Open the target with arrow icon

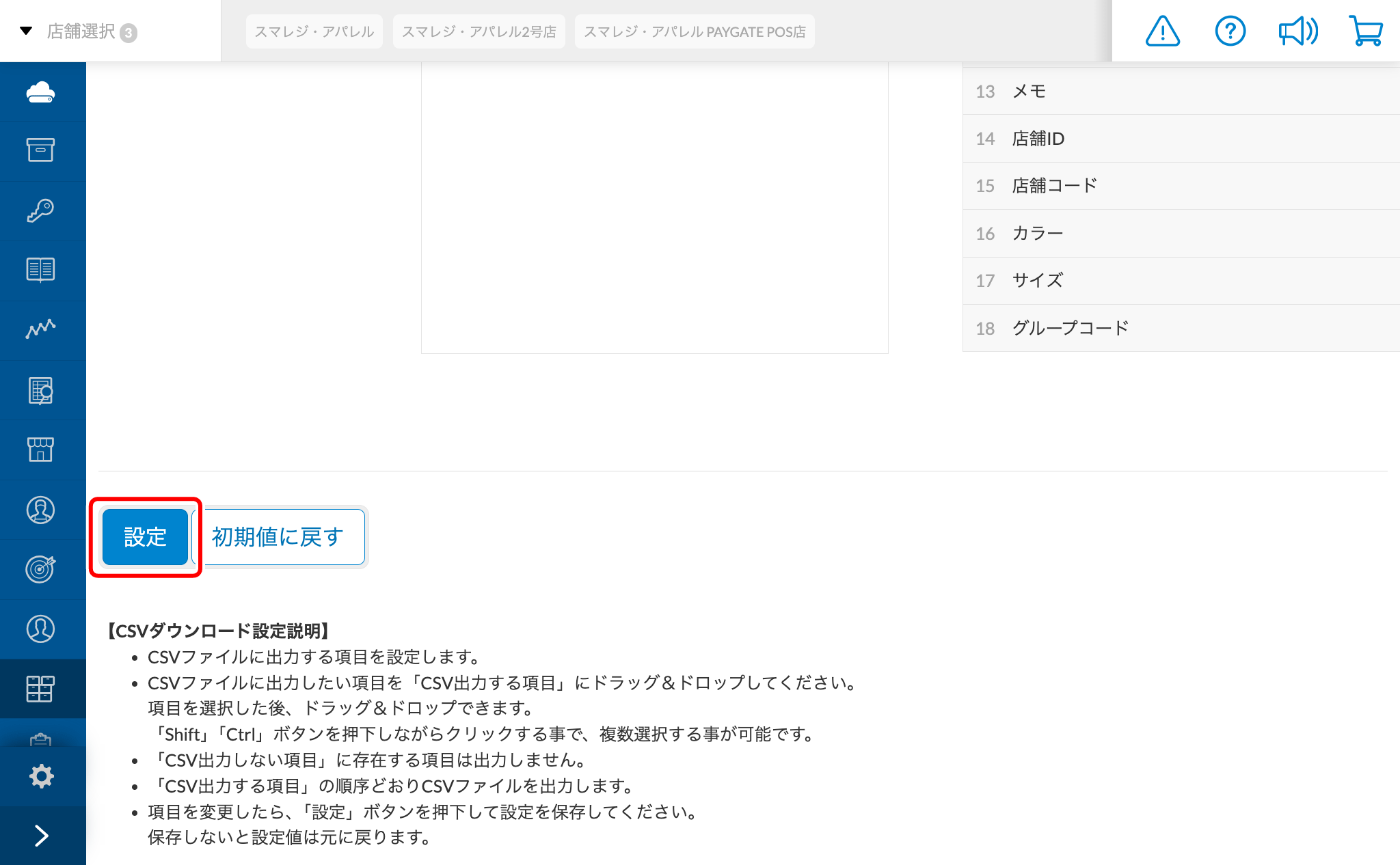[x=41, y=569]
